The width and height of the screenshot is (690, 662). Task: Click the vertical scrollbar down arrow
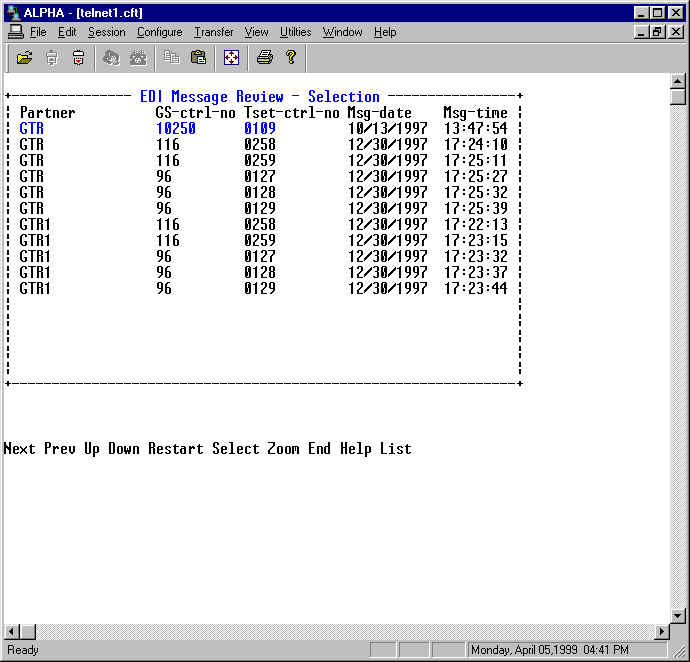pos(678,615)
